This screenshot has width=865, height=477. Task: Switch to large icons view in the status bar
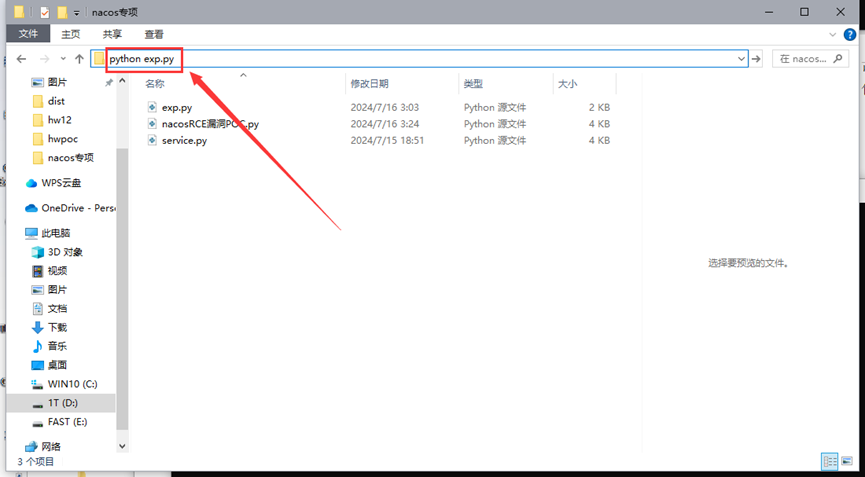tap(848, 461)
